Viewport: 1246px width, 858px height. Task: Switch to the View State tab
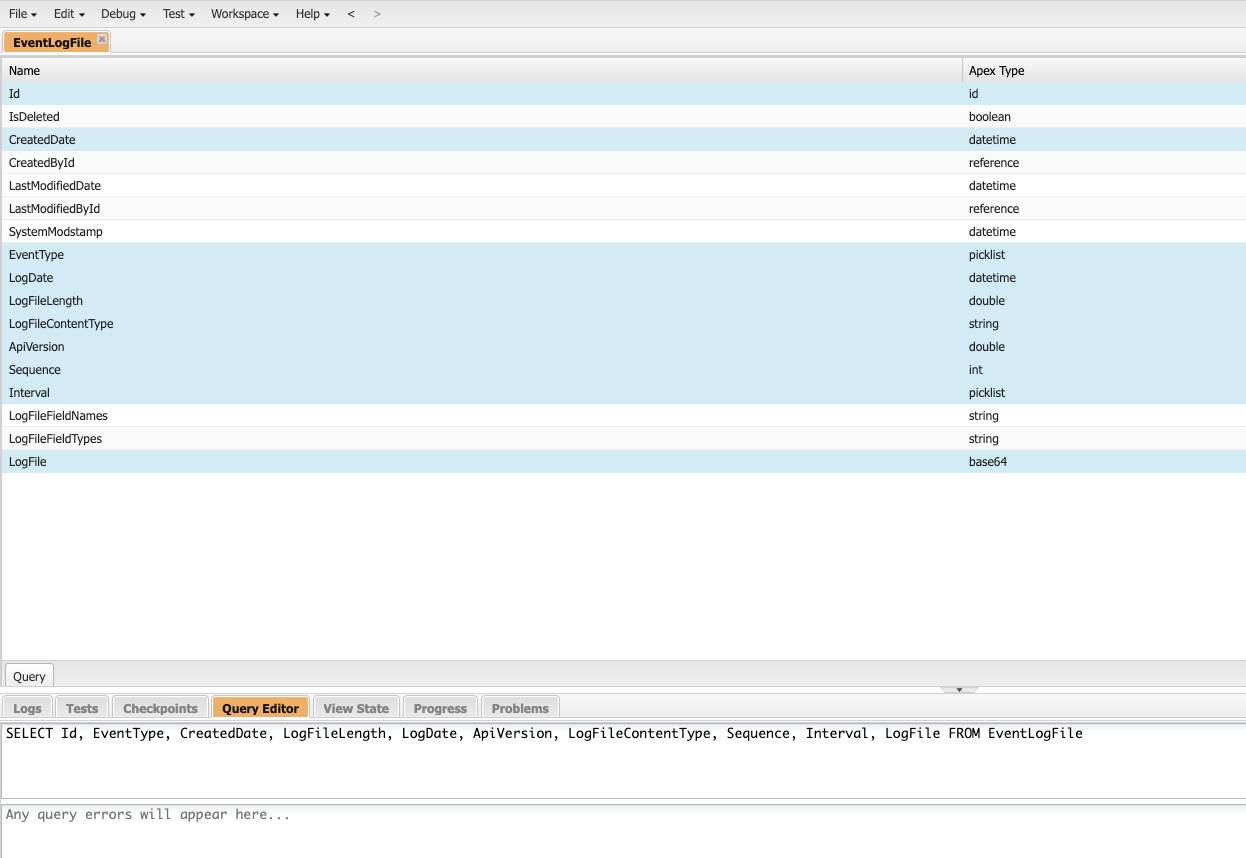pyautogui.click(x=356, y=708)
